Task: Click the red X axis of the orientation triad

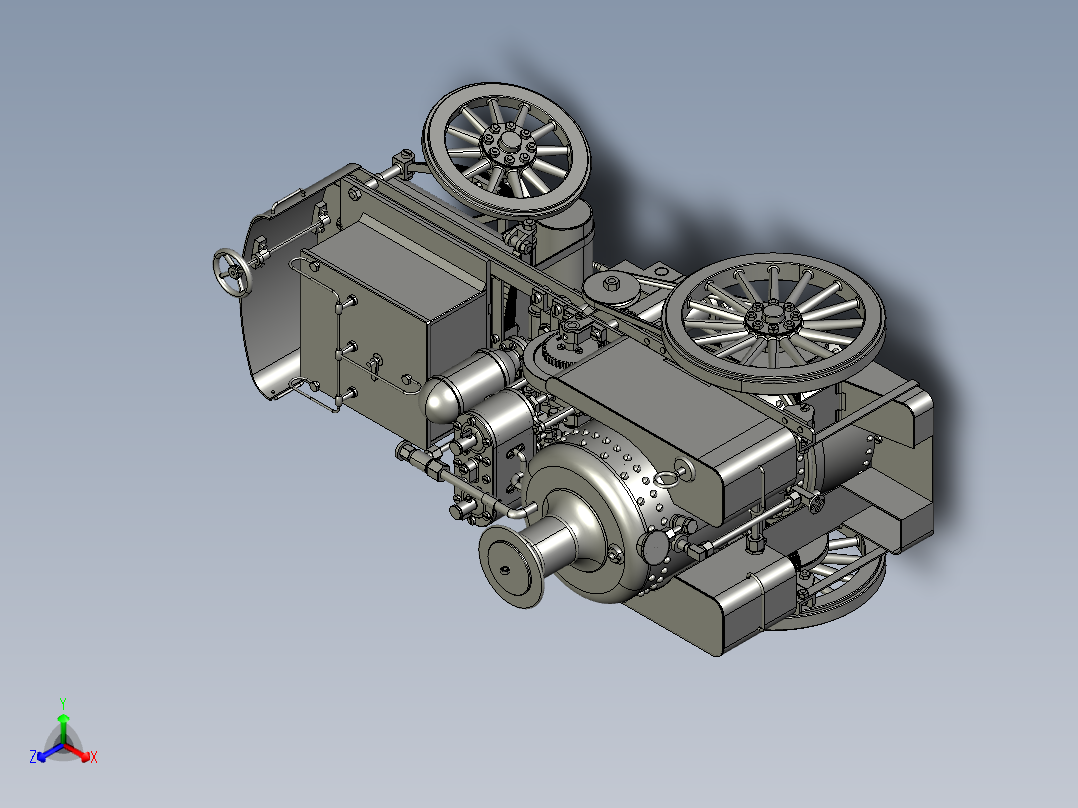Action: pyautogui.click(x=81, y=754)
